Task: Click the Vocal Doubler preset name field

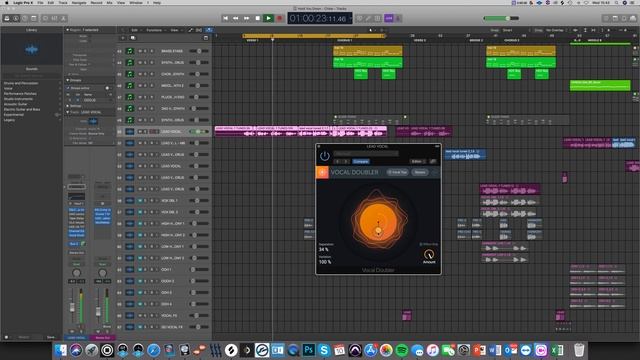Action: (x=366, y=153)
